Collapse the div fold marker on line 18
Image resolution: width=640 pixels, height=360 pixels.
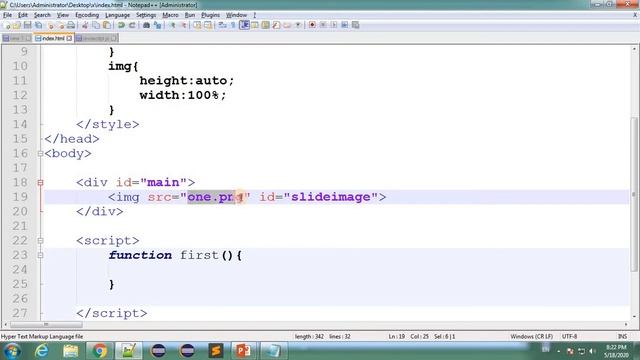point(40,182)
